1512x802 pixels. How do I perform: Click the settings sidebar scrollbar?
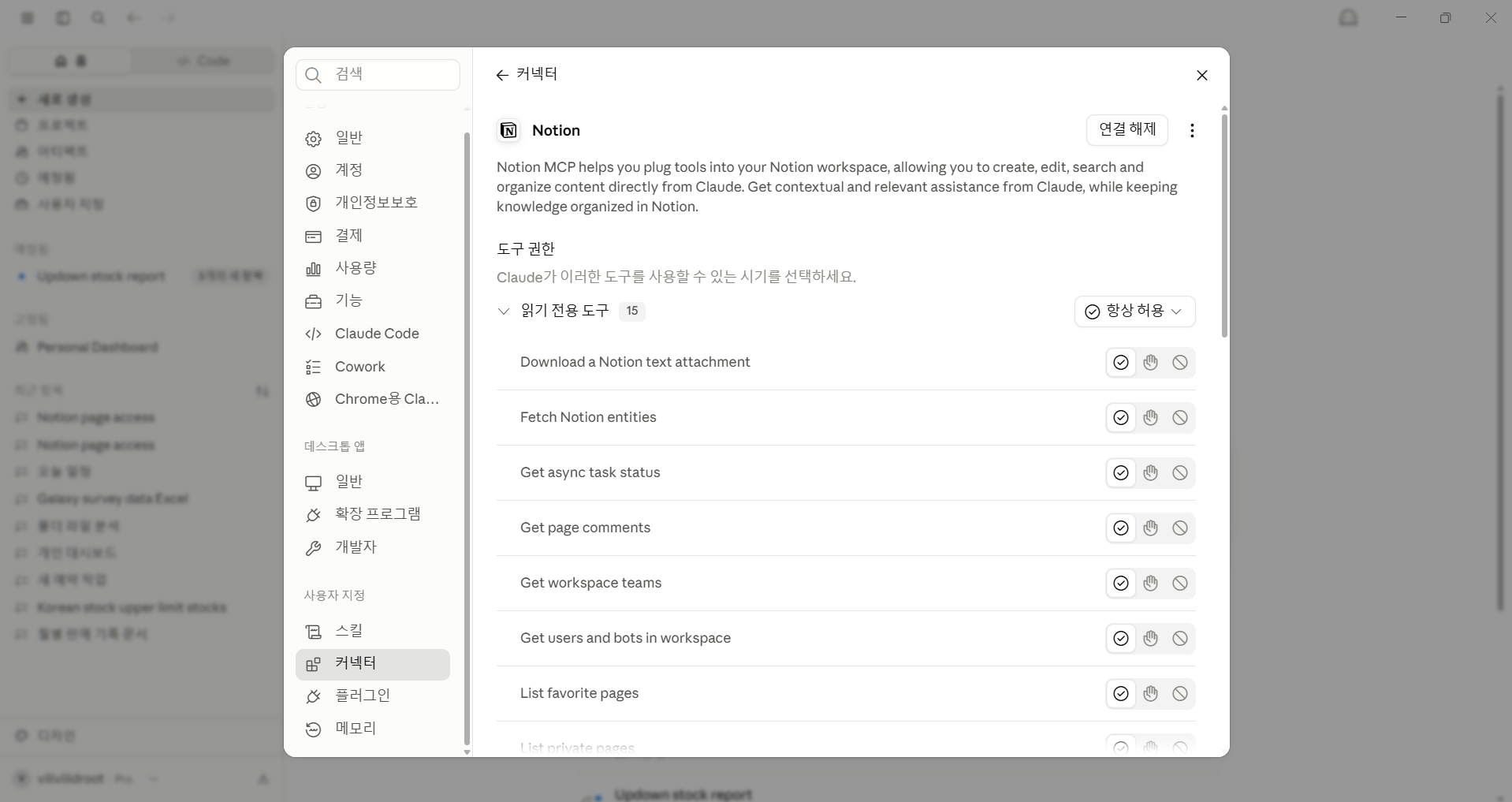pos(467,438)
